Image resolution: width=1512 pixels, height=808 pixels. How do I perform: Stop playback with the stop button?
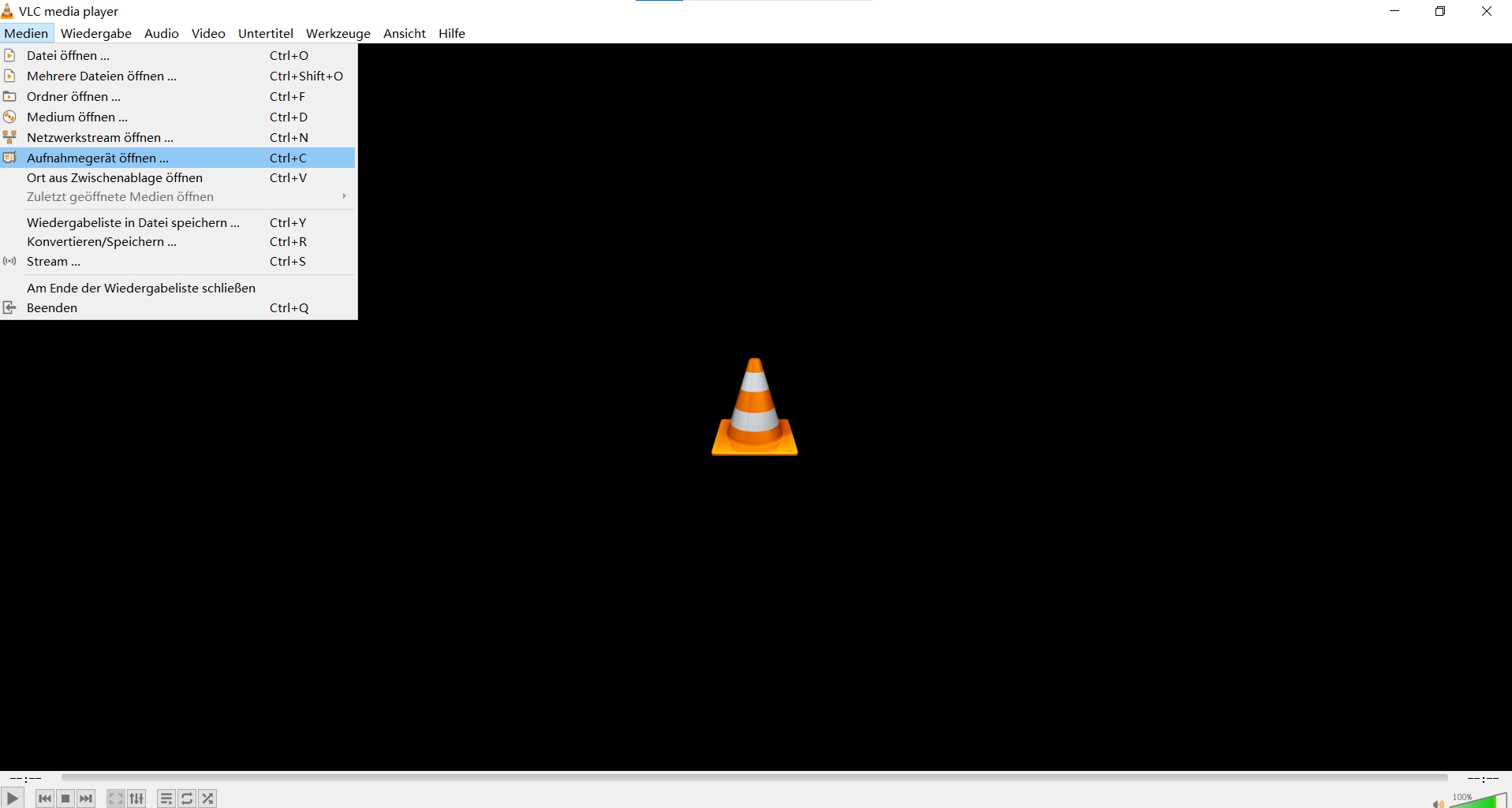click(65, 799)
